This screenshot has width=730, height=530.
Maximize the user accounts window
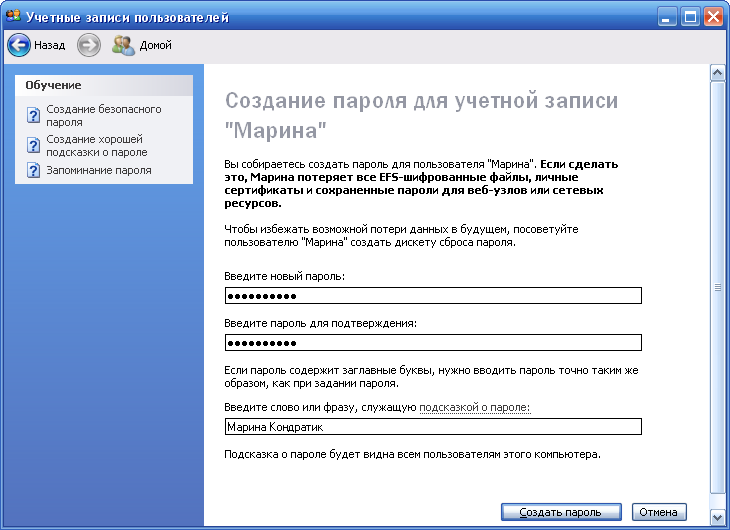[690, 17]
